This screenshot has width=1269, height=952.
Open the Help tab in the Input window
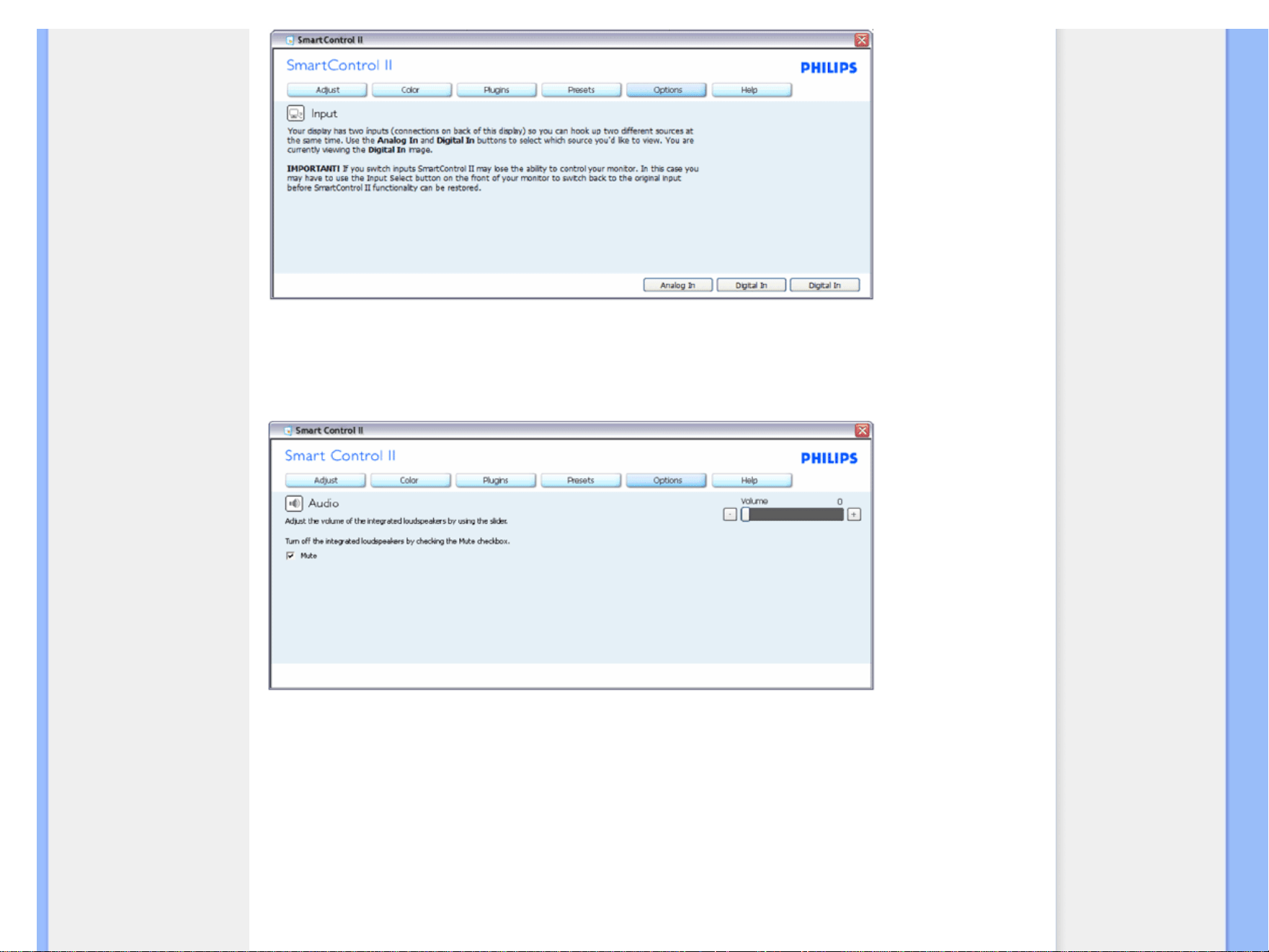click(752, 90)
